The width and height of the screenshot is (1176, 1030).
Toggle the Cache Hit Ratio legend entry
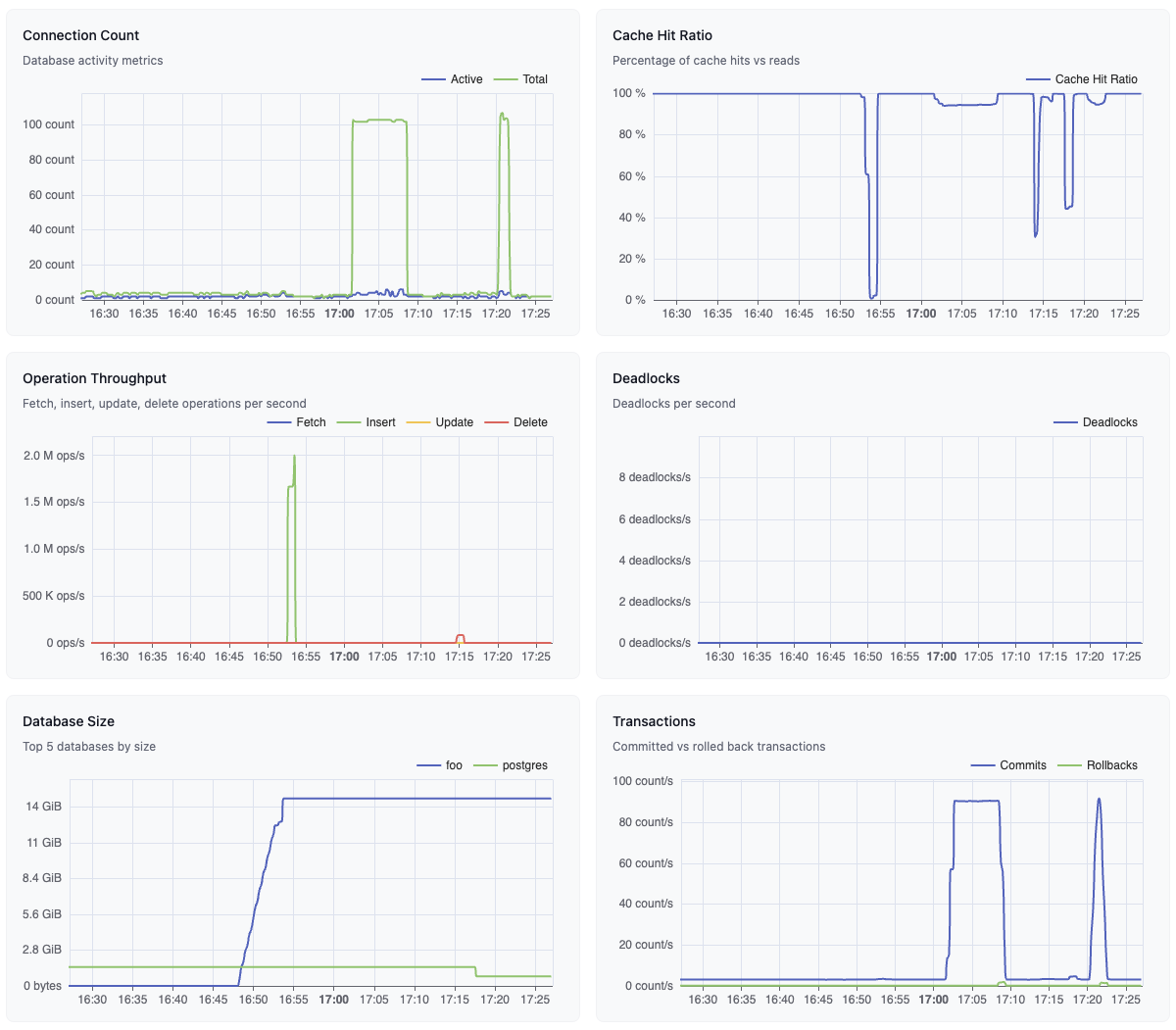coord(1082,79)
